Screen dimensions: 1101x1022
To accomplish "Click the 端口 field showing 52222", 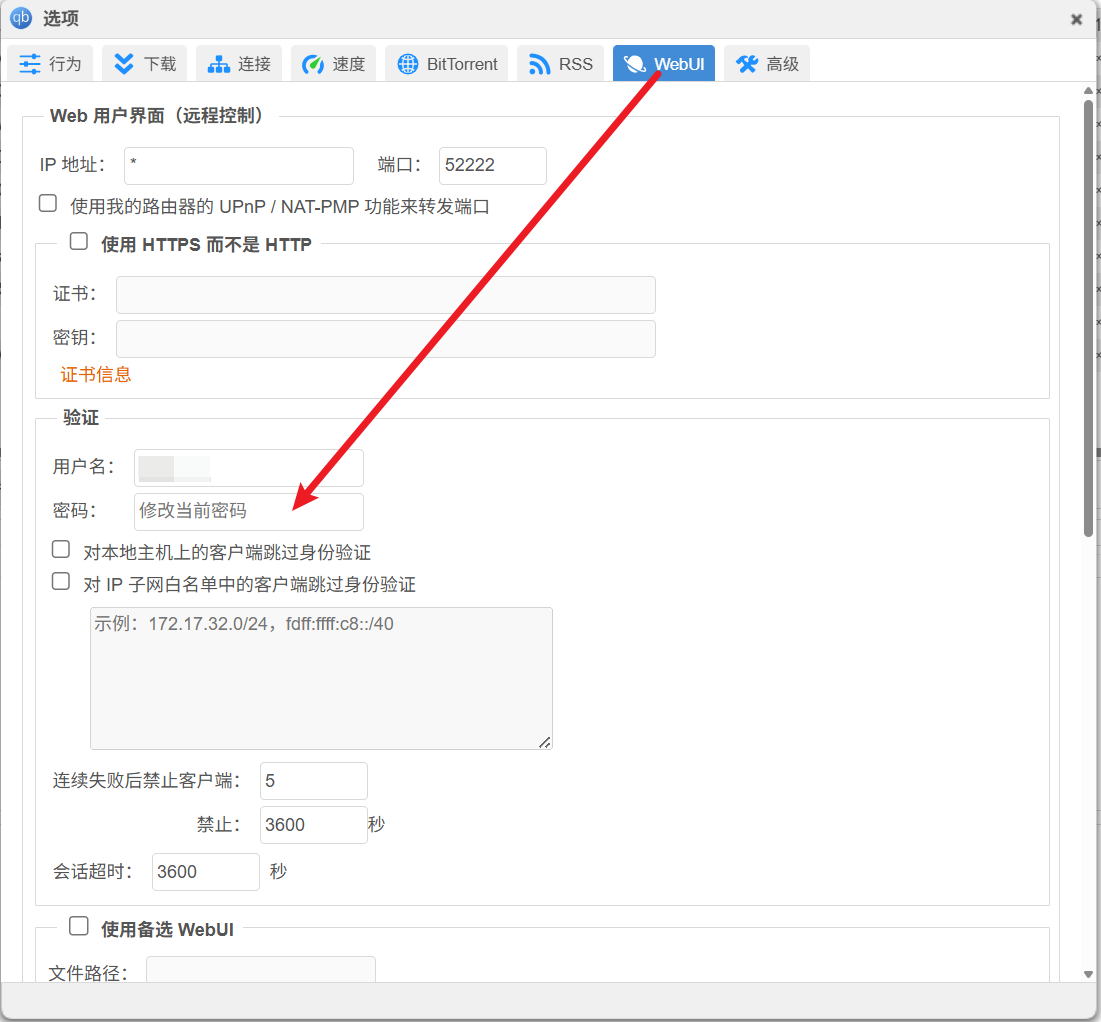I will tap(492, 166).
